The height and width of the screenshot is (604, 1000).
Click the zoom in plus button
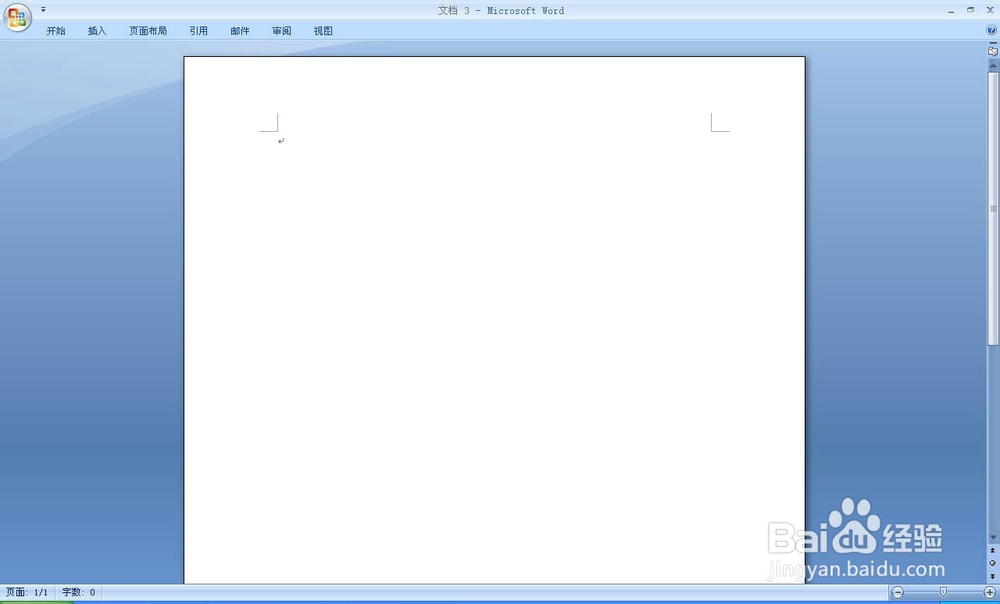click(x=989, y=593)
